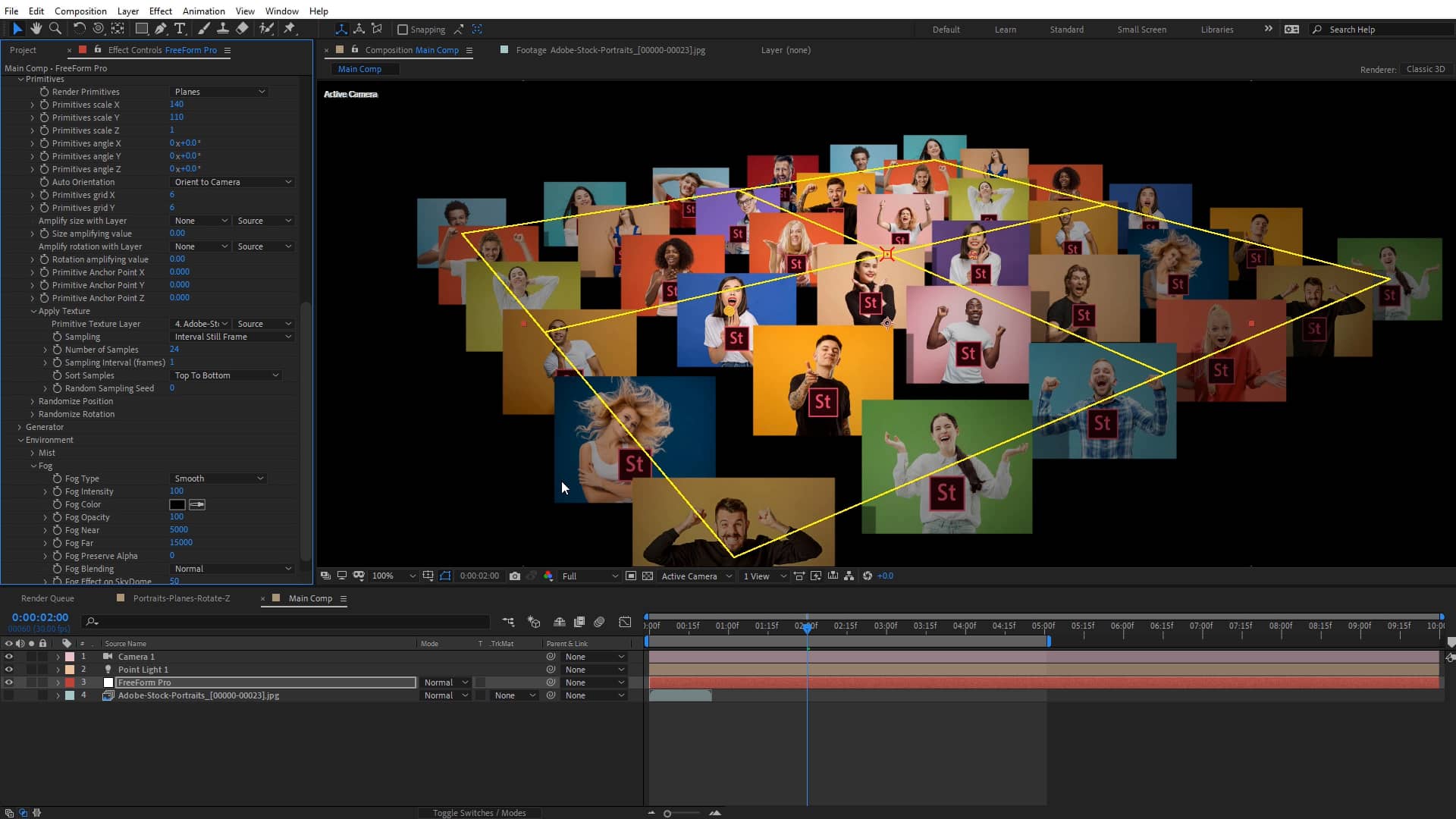
Task: Switch to the Portraits-Planes-Rotate-Z timeline tab
Action: tap(182, 598)
